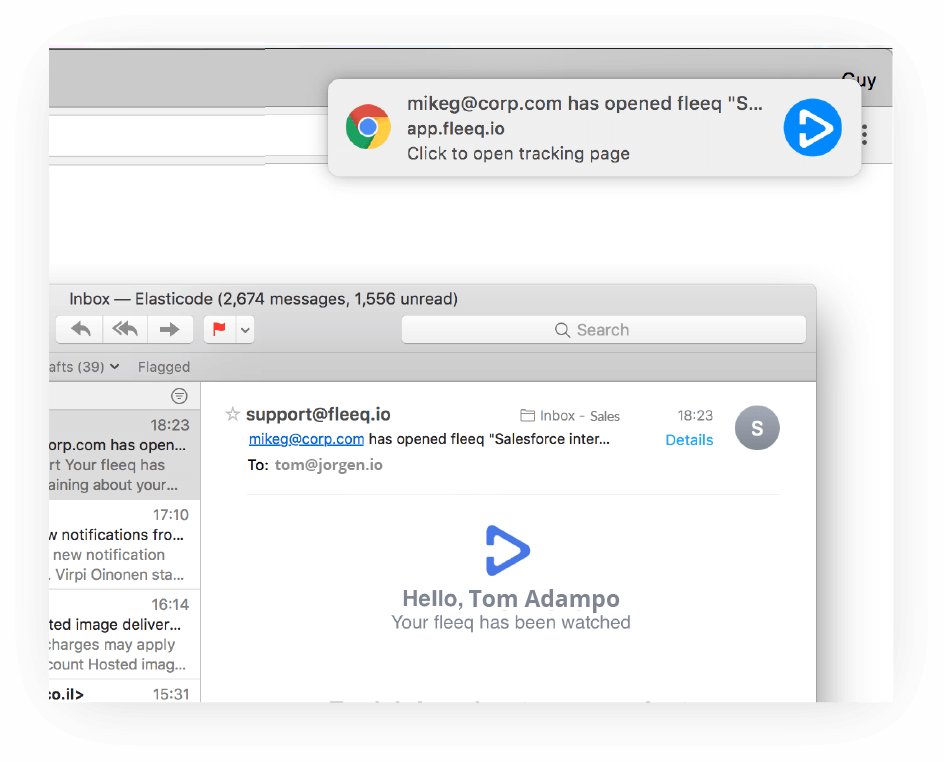The image size is (944, 762).
Task: Click the Forward arrow button
Action: tap(170, 329)
